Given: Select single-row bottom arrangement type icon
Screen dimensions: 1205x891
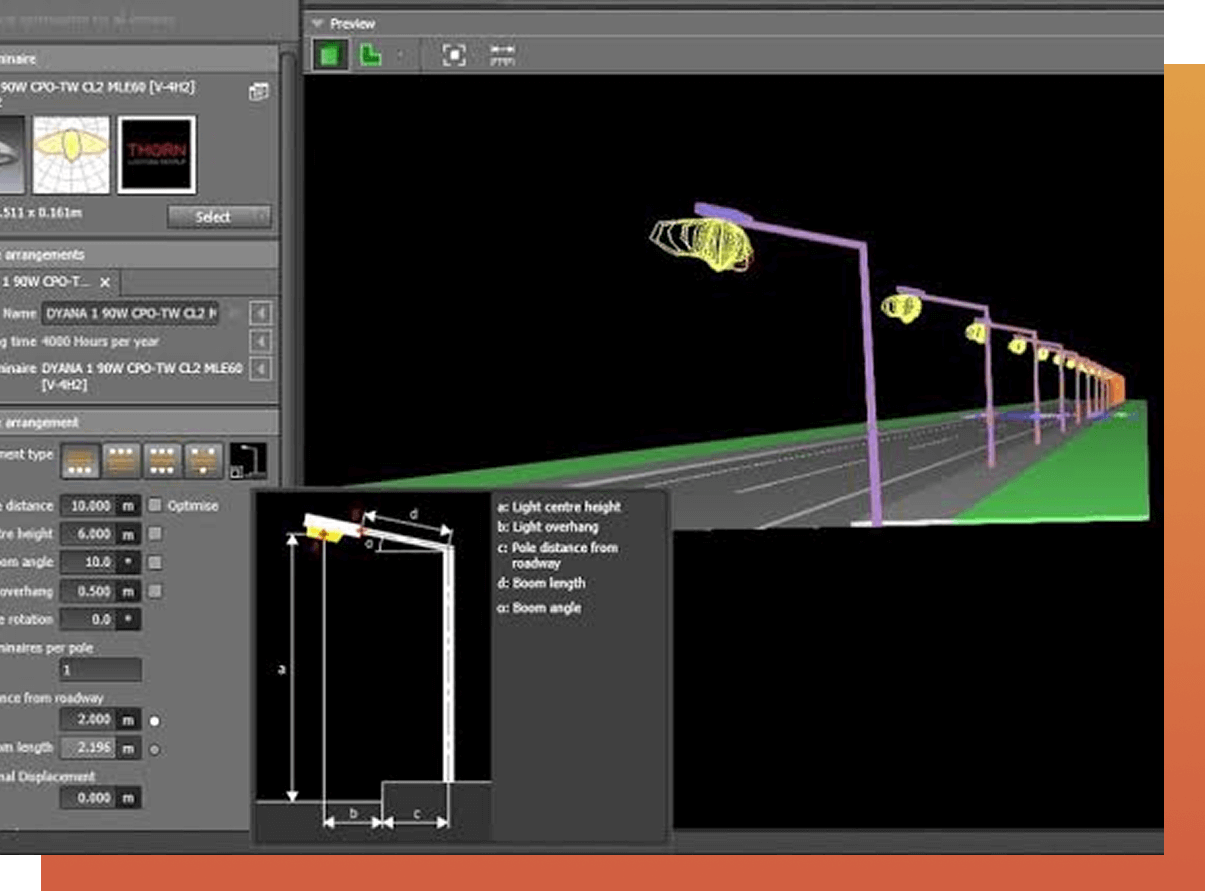Looking at the screenshot, I should click(80, 460).
